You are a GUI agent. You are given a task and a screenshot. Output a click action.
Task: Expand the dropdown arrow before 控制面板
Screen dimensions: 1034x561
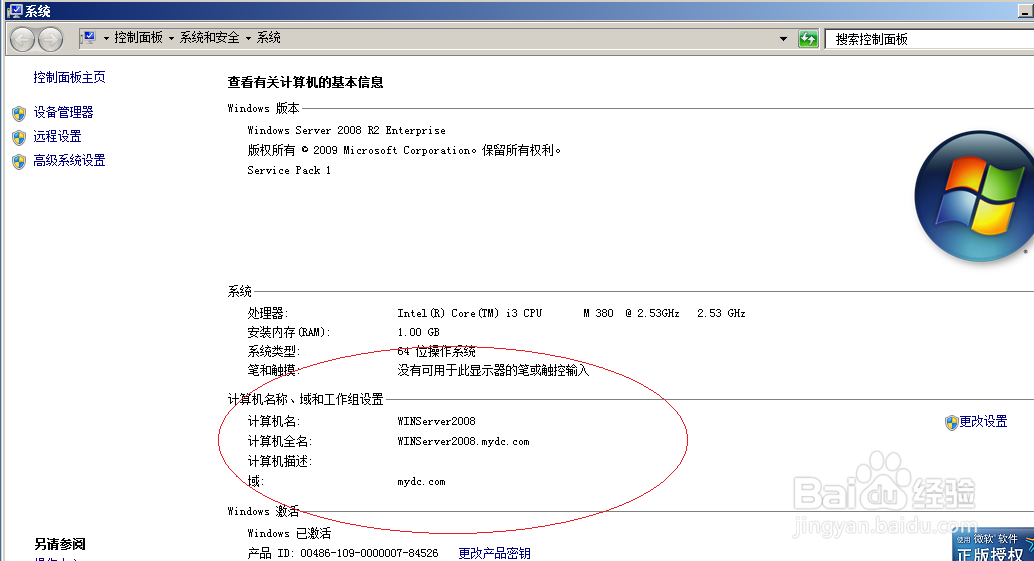[x=106, y=38]
